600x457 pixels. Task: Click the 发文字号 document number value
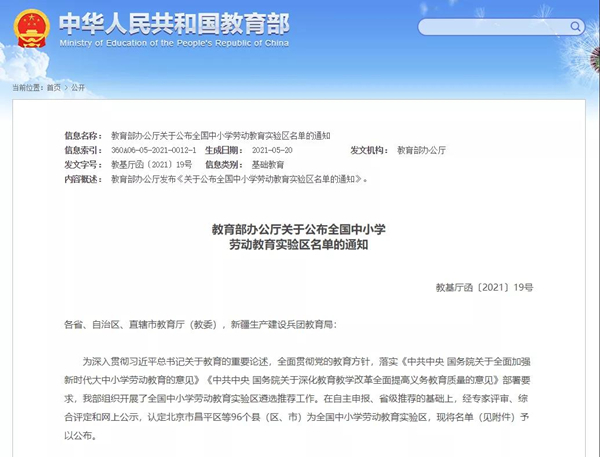coord(150,164)
